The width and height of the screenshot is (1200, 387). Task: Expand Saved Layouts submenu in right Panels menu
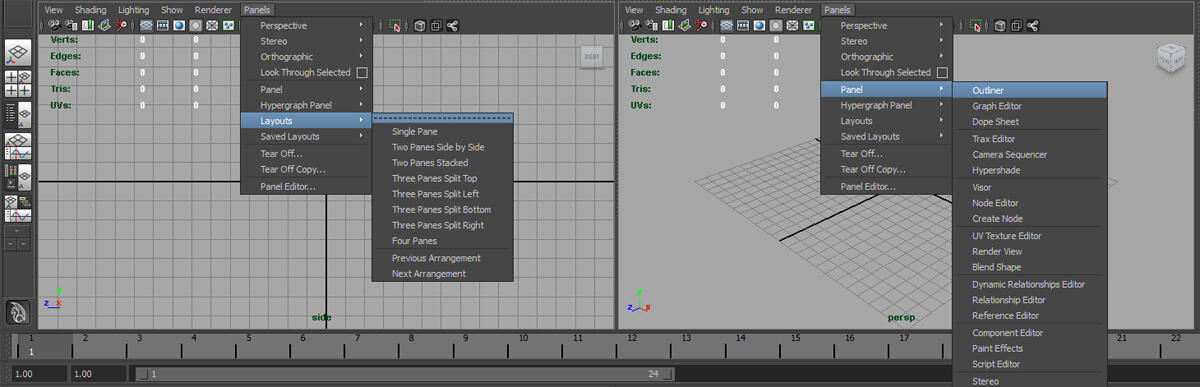pos(887,136)
